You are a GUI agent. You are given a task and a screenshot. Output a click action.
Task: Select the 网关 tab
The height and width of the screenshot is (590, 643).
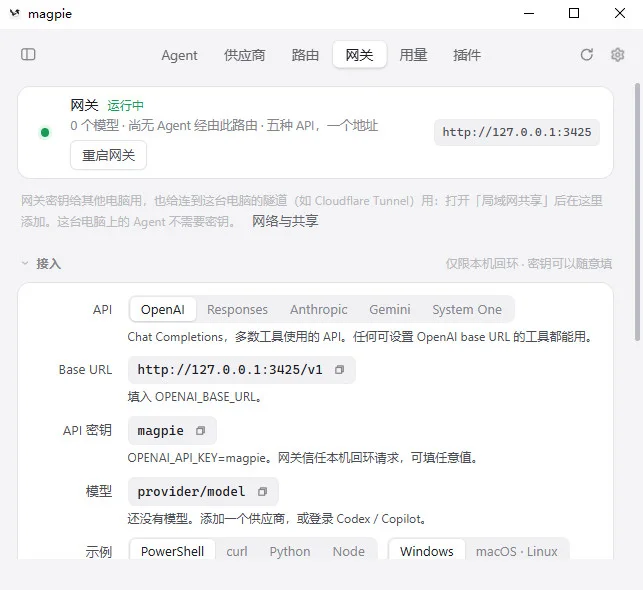(x=359, y=55)
